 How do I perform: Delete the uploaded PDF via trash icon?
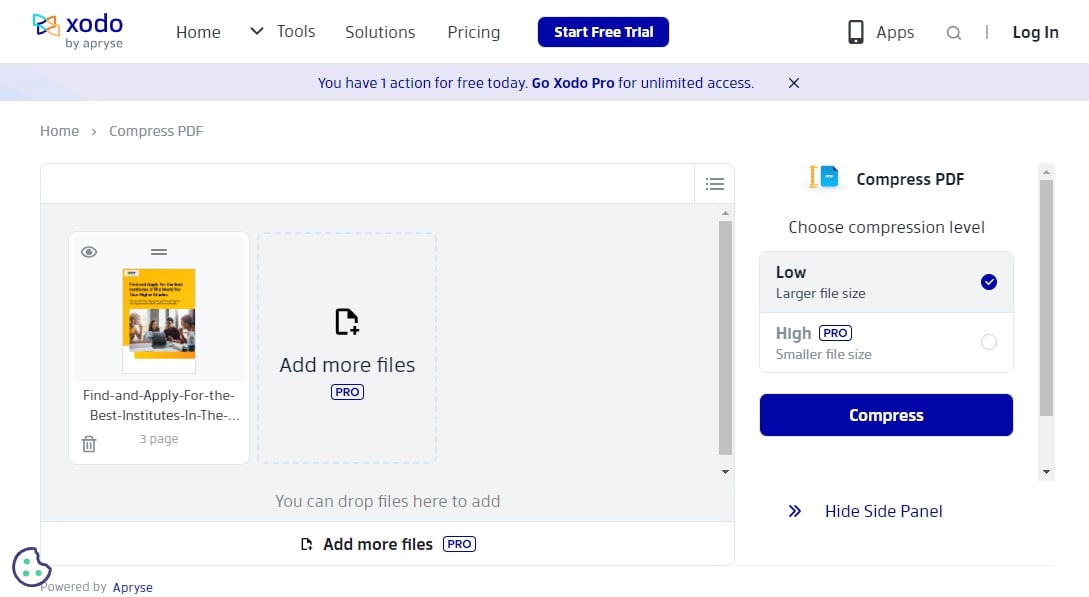[x=89, y=442]
